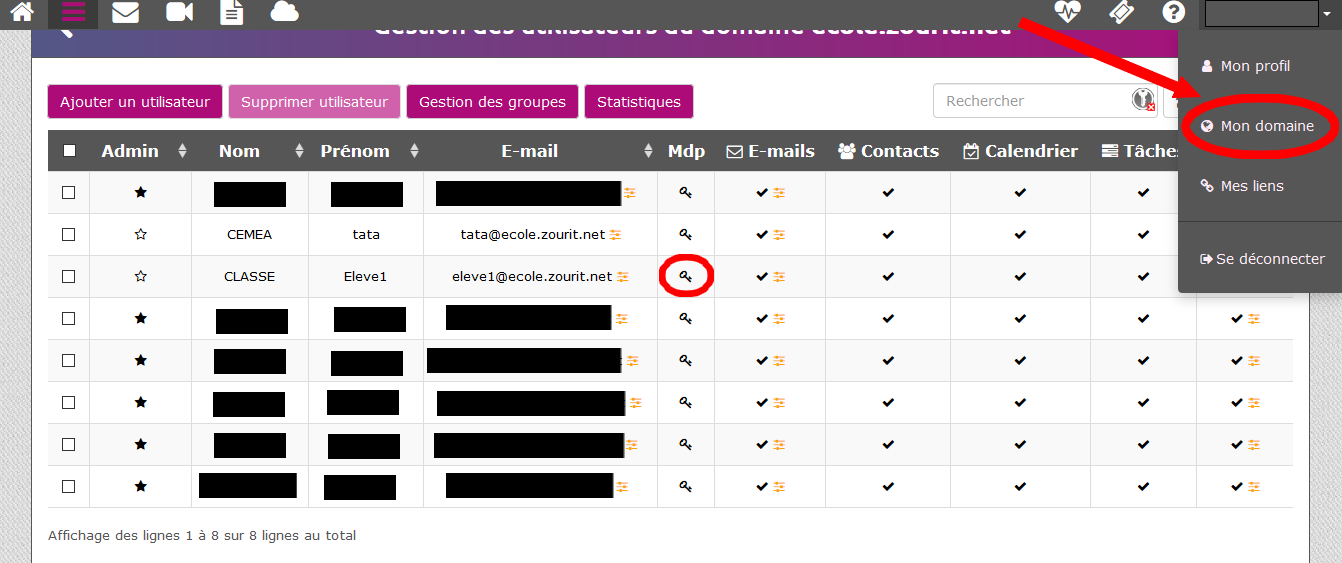
Task: Expand the user account dropdown arrow
Action: point(1327,14)
